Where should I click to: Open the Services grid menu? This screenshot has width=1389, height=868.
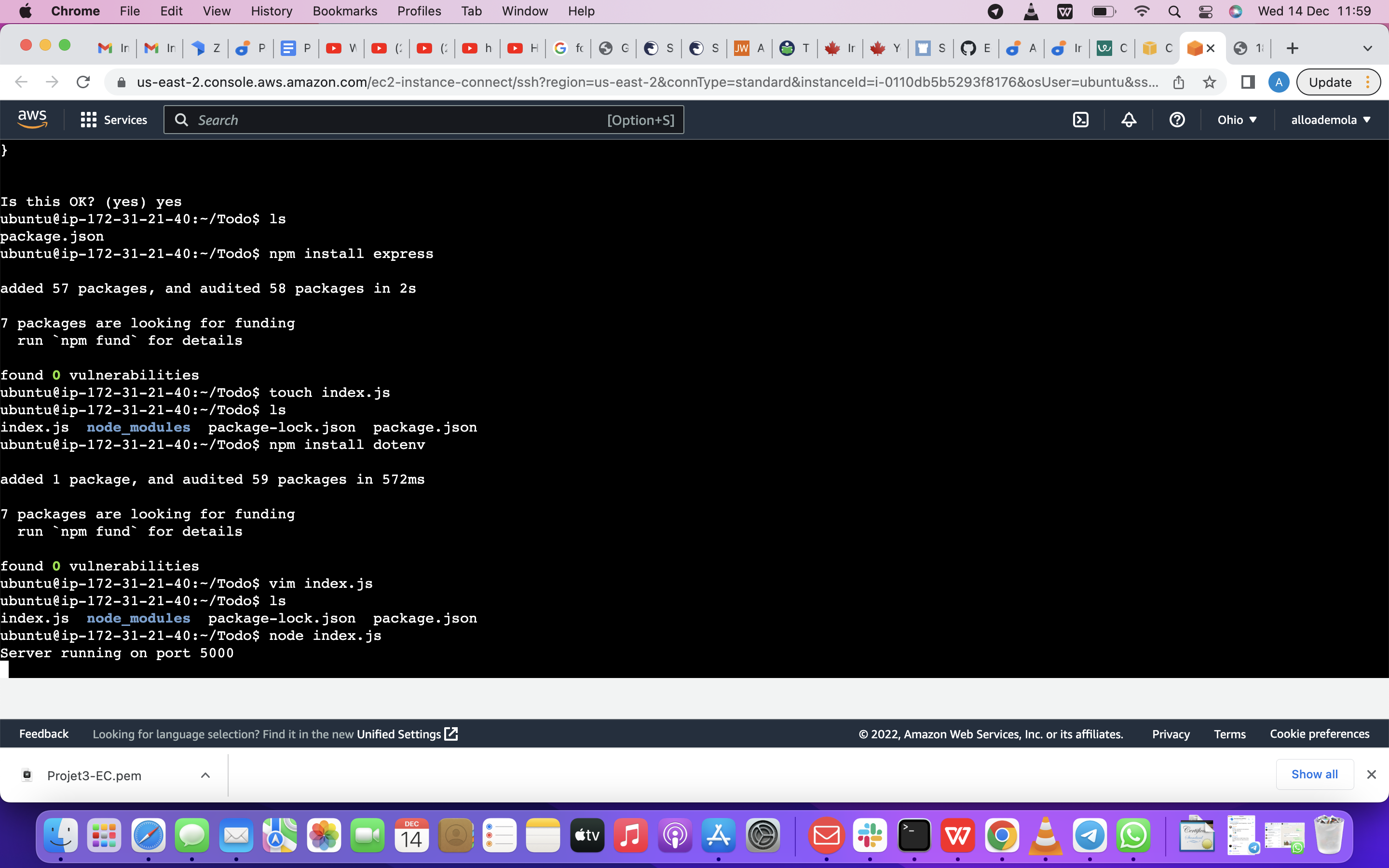(x=114, y=120)
